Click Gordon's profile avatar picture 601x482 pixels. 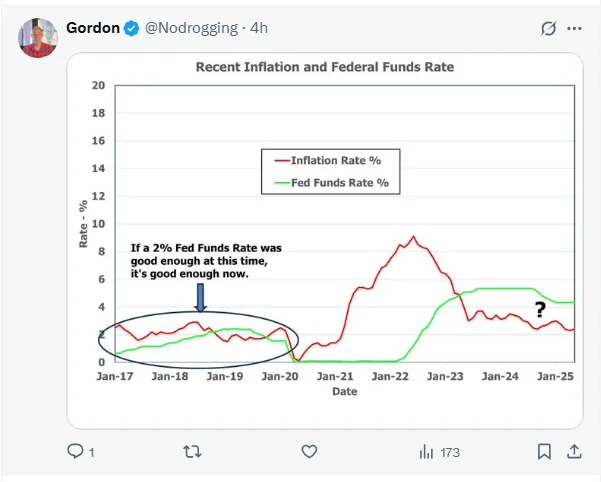[38, 37]
